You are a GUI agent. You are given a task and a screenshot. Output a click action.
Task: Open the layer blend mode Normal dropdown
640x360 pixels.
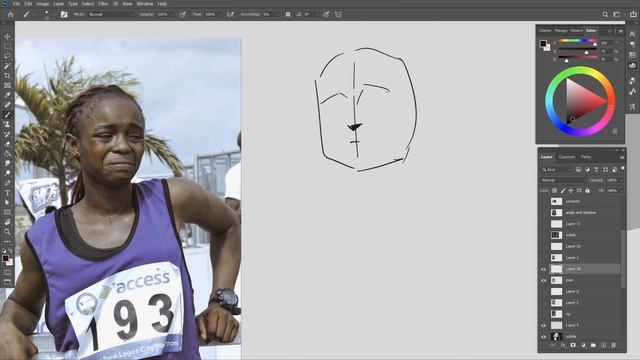pos(563,180)
